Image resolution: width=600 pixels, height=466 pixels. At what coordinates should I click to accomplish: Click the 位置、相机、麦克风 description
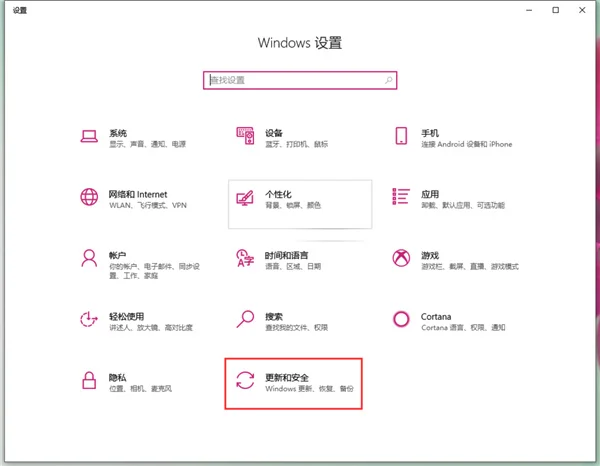140,389
